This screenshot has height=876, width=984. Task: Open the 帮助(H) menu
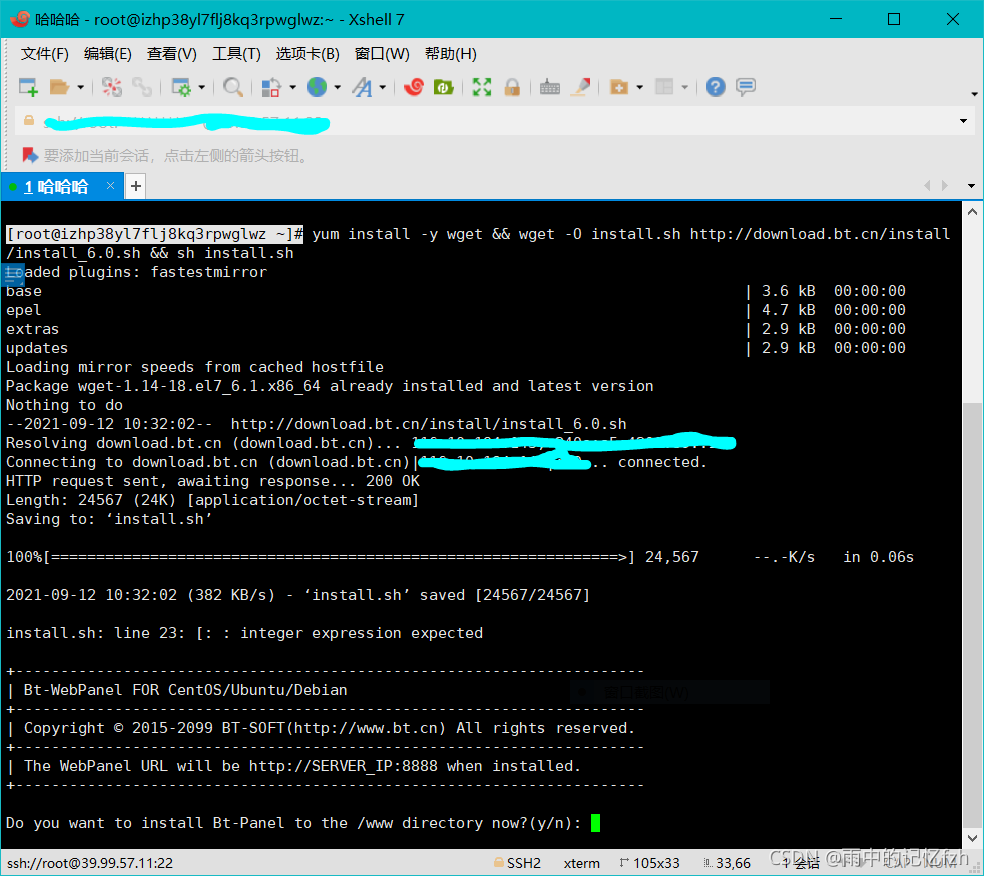click(x=451, y=54)
